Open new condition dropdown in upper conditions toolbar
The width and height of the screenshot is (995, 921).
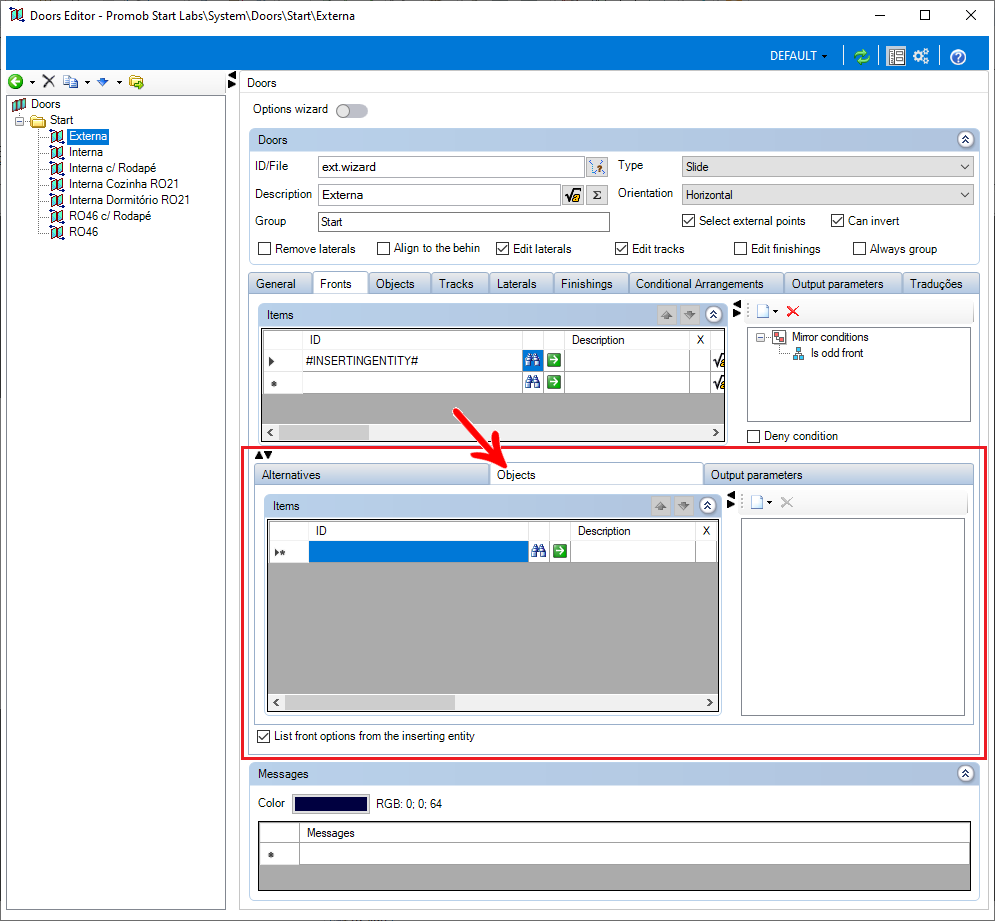pos(775,312)
